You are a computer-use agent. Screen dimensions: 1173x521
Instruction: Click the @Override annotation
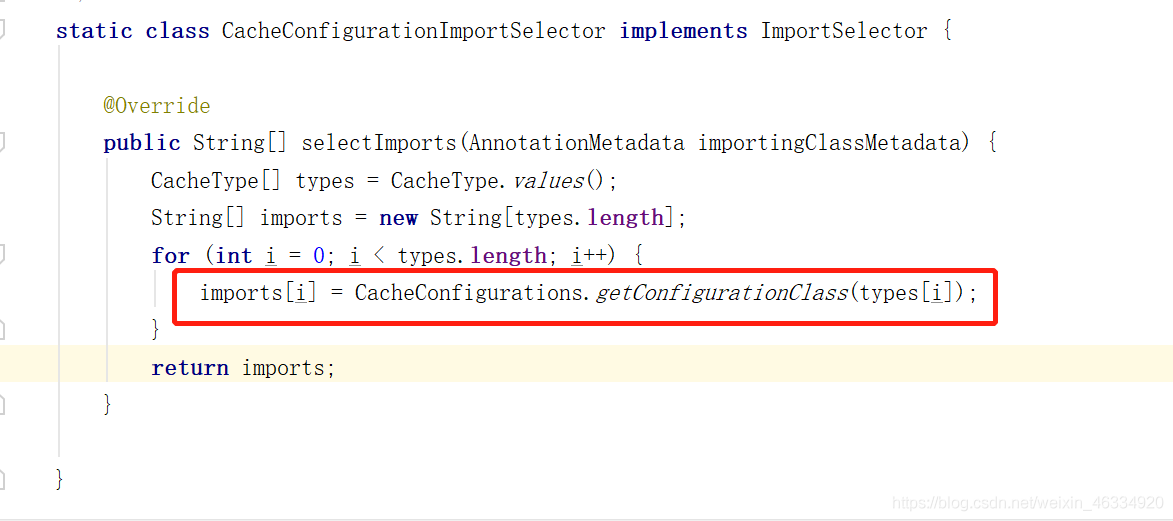point(156,106)
